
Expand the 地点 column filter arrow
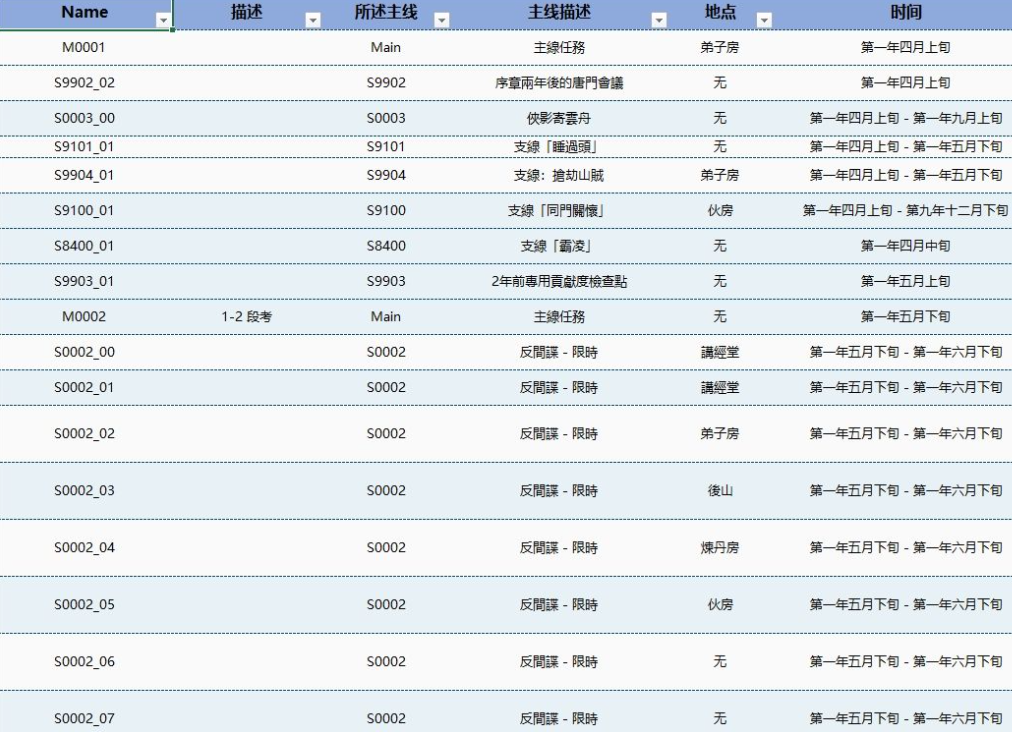tap(764, 19)
